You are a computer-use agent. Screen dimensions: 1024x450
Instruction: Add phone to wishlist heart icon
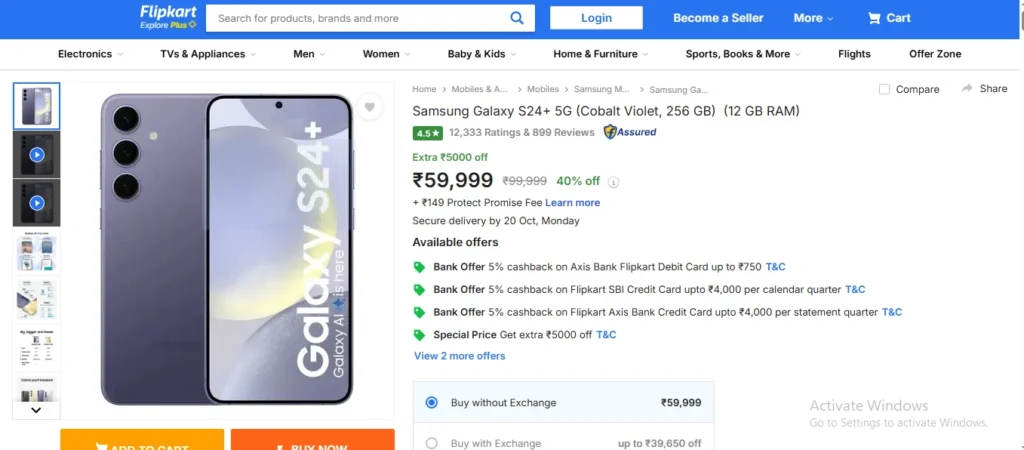(x=369, y=107)
